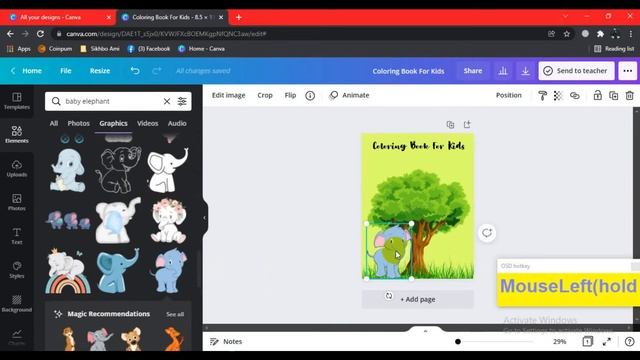Click the duplicate element icon
This screenshot has width=640, height=360.
pyautogui.click(x=613, y=96)
